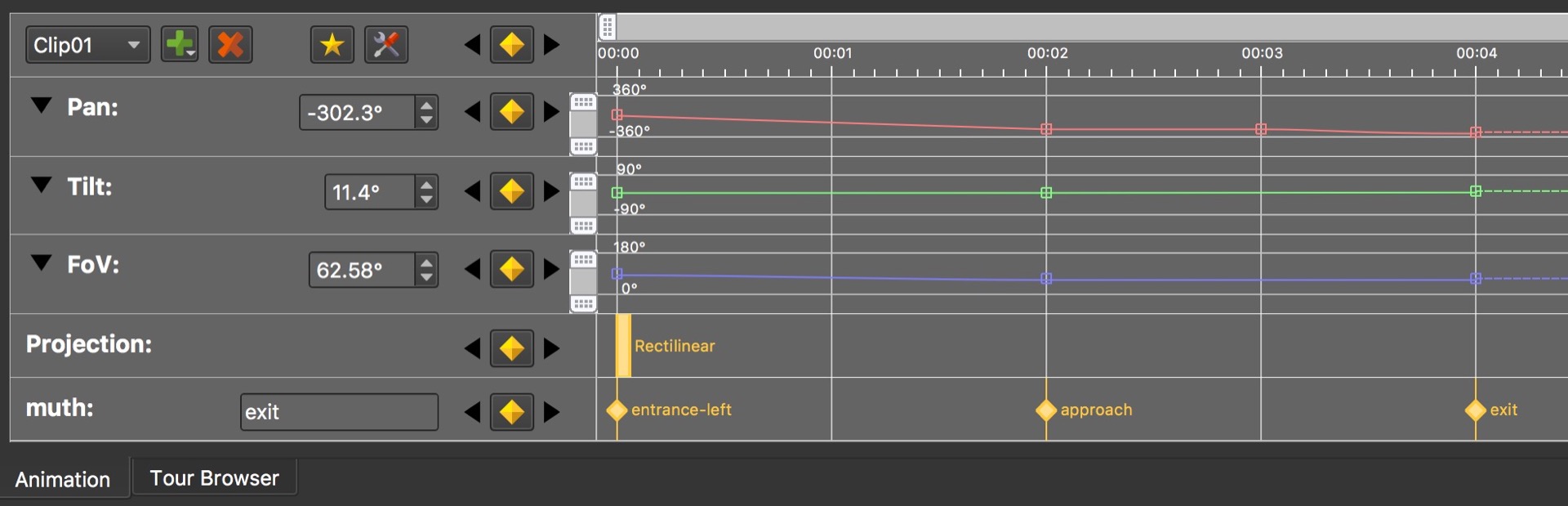Jump to next FoV keyframe

552,269
